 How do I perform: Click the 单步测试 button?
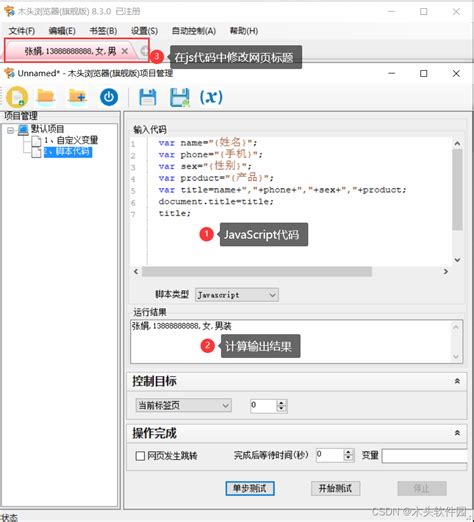click(x=250, y=488)
